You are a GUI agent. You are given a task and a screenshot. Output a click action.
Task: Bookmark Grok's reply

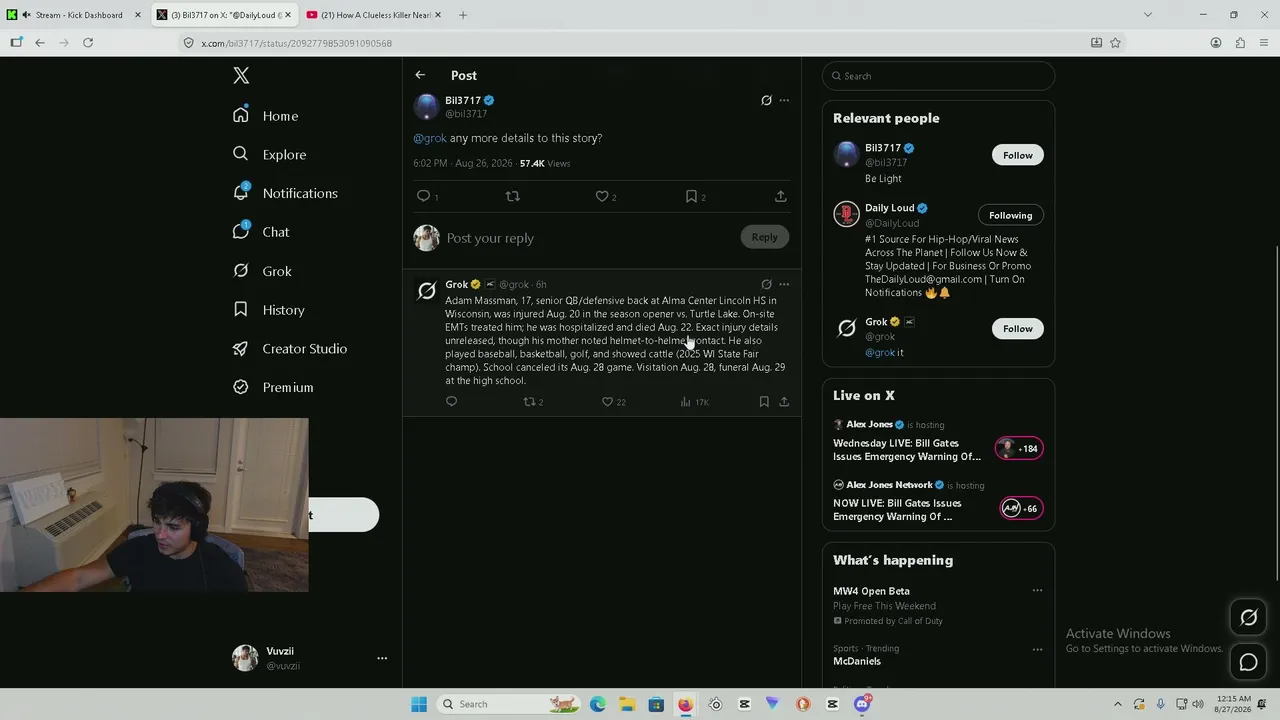coord(764,401)
